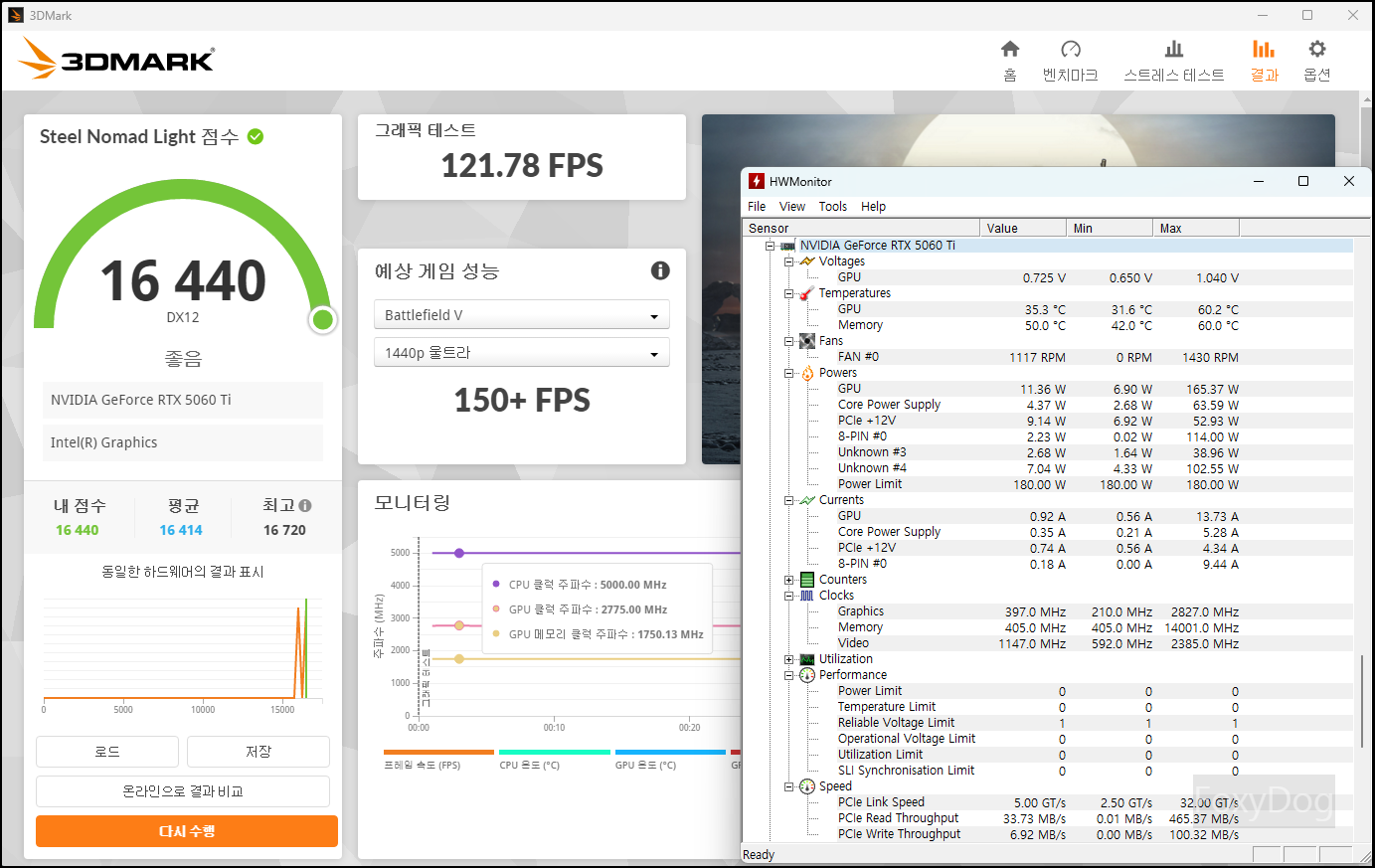This screenshot has width=1375, height=868.
Task: Open the home (홈) tab icon
Action: click(1010, 49)
